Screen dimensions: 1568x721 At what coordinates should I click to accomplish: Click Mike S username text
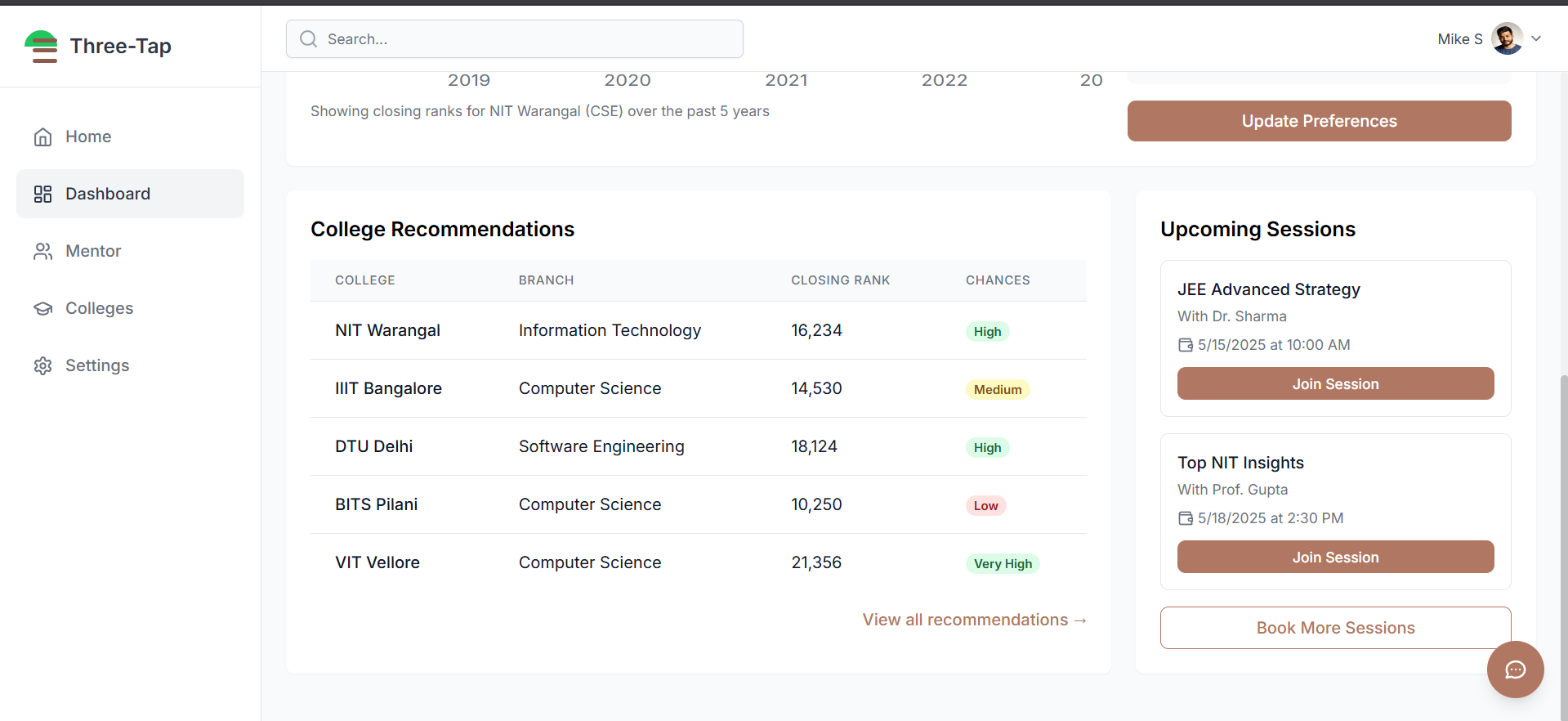coord(1459,39)
